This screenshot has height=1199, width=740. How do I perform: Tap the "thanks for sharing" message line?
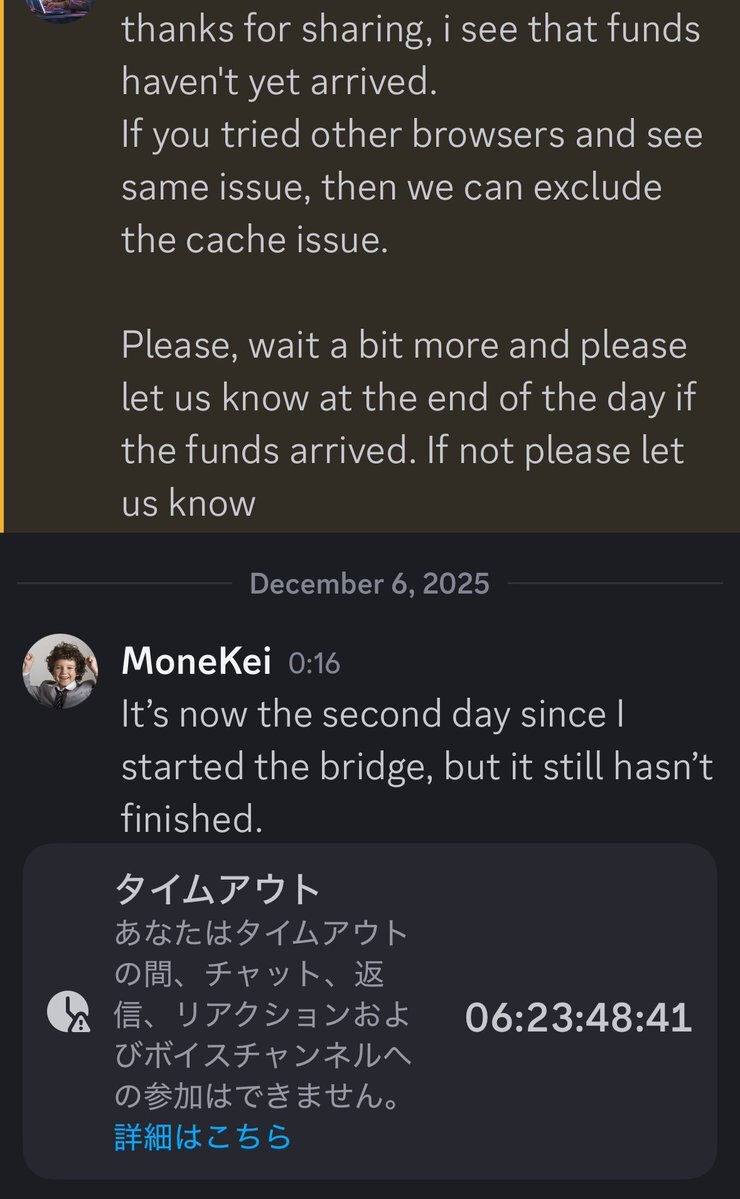click(410, 30)
